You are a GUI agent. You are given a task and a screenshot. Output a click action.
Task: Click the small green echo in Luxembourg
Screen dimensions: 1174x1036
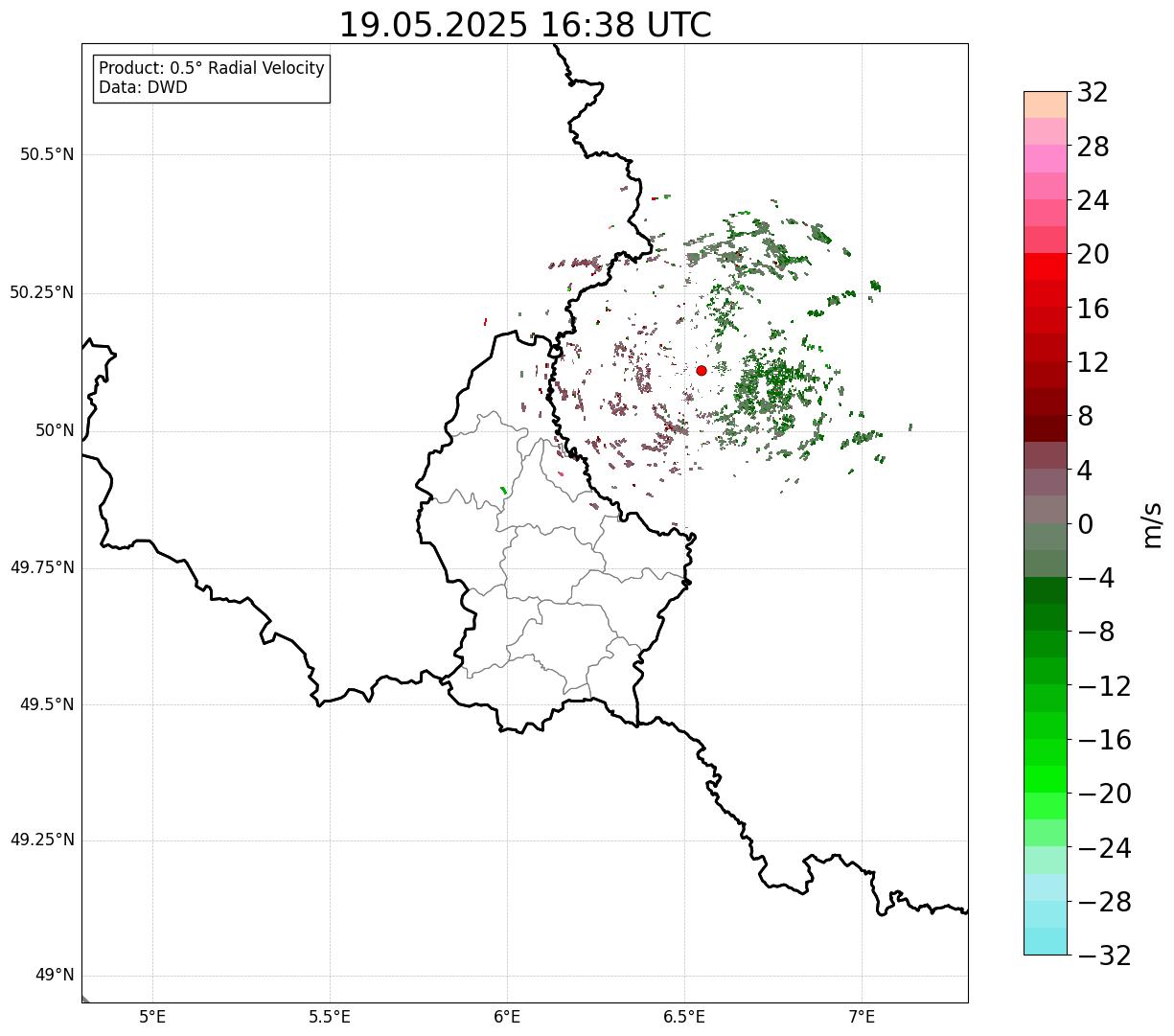click(504, 491)
